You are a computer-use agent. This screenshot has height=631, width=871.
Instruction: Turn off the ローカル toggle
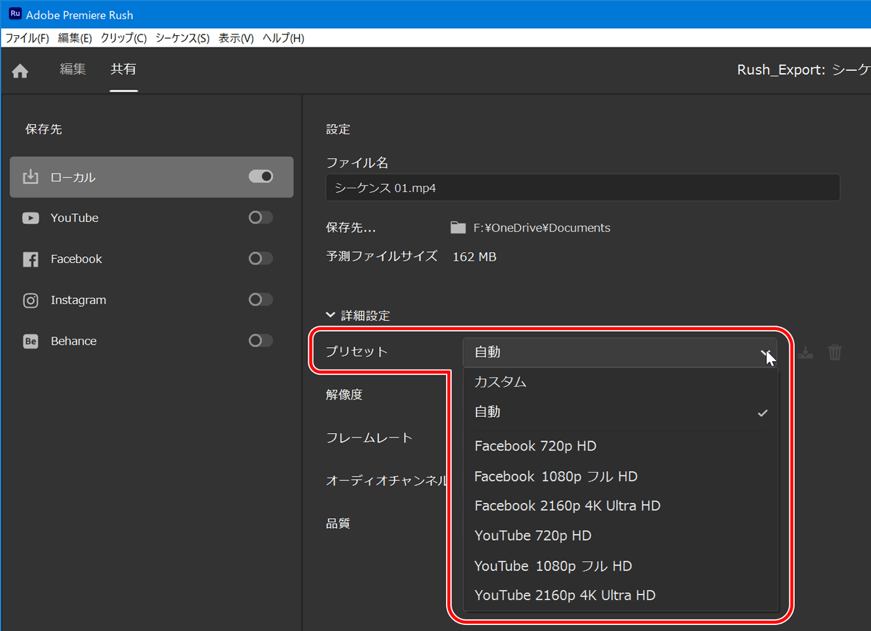point(261,177)
